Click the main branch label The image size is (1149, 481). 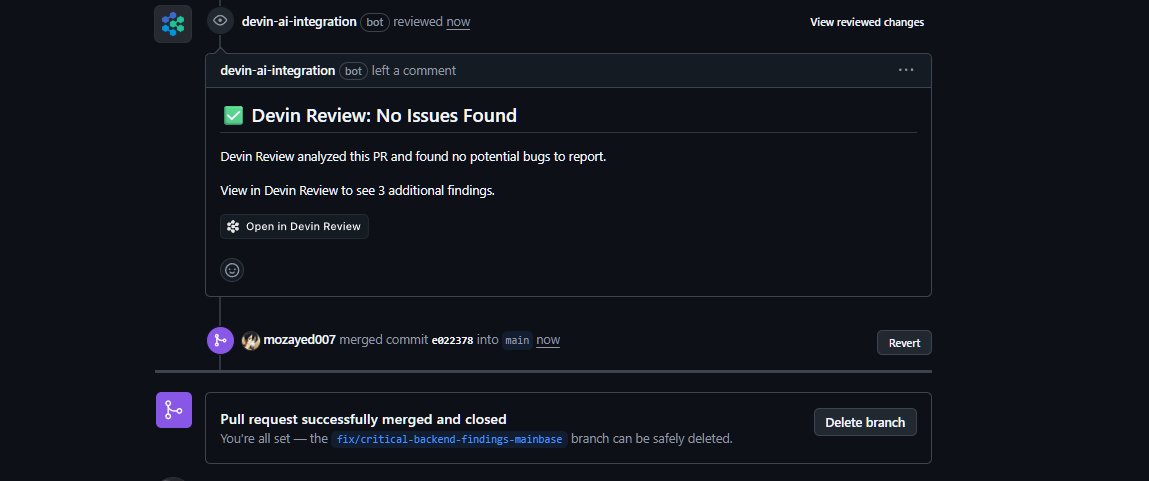pos(517,340)
